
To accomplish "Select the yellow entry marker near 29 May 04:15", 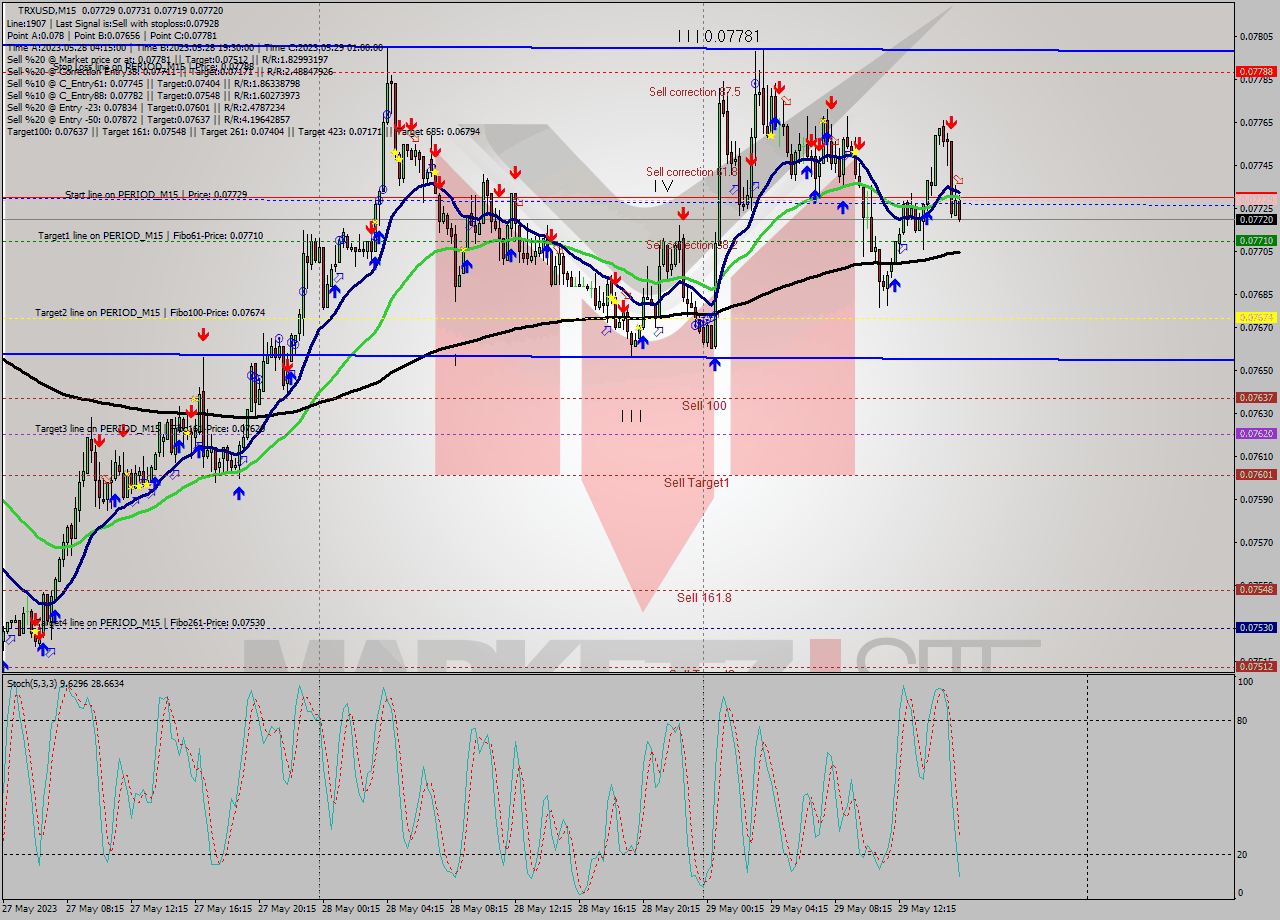I will tap(855, 152).
